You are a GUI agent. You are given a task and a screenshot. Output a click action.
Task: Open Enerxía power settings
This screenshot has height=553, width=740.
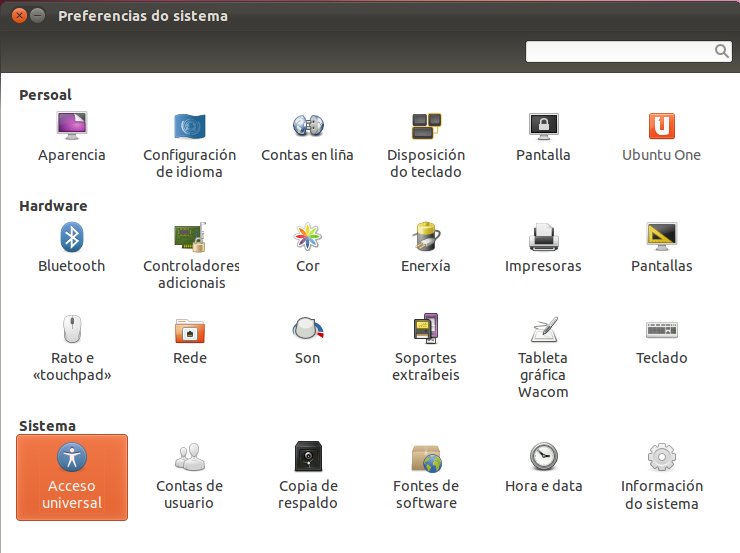pos(426,248)
